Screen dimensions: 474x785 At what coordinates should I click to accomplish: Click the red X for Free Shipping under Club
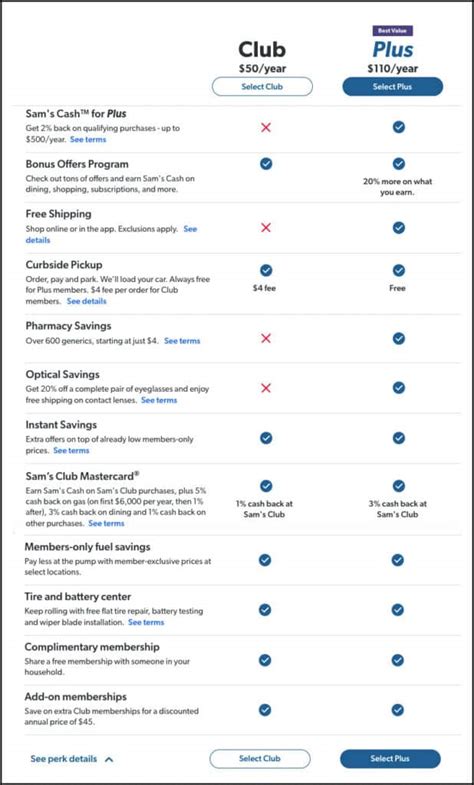[266, 228]
